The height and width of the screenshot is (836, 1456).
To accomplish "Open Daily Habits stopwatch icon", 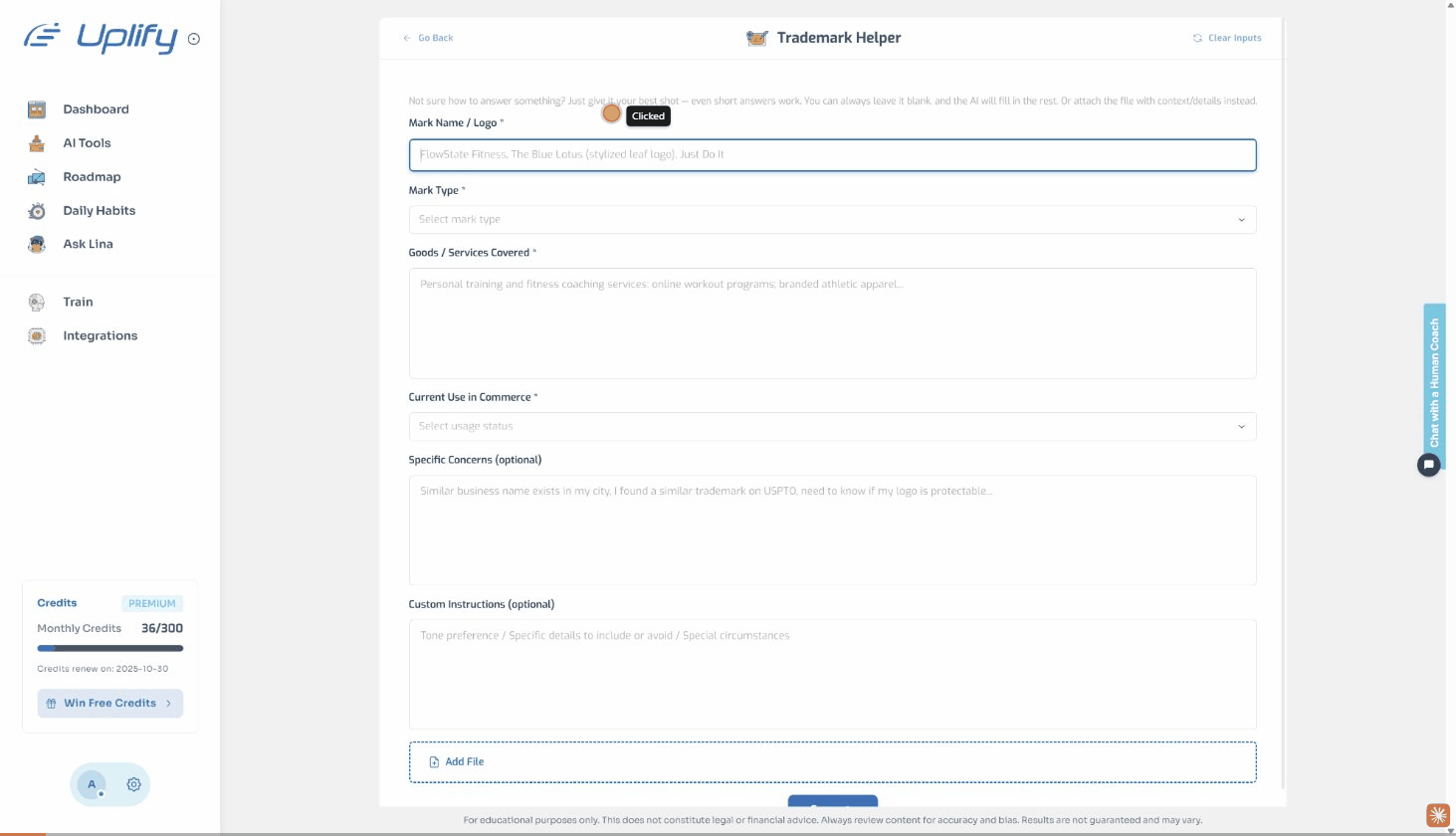I will click(x=37, y=211).
